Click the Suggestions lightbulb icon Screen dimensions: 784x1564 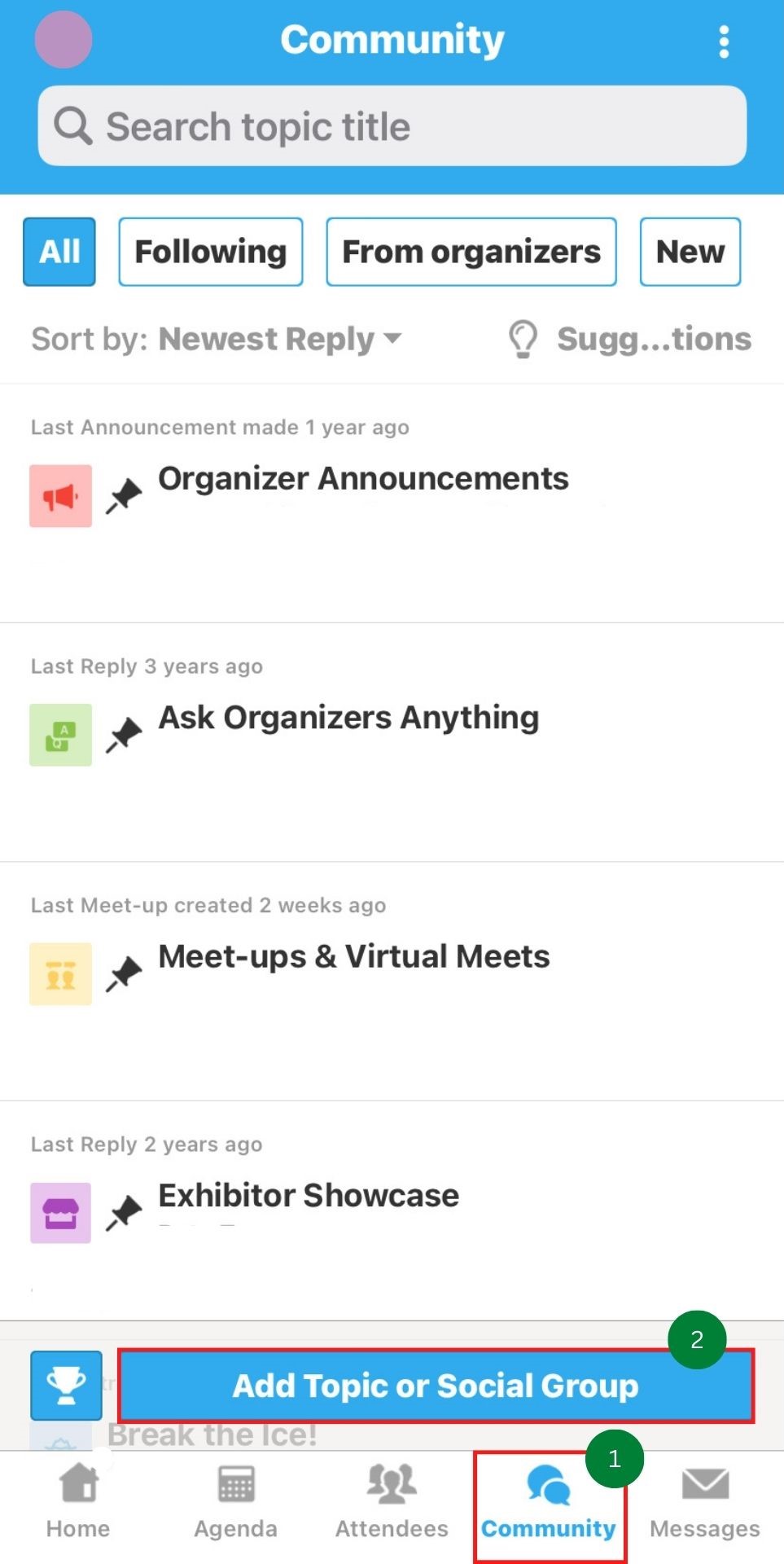click(x=523, y=339)
